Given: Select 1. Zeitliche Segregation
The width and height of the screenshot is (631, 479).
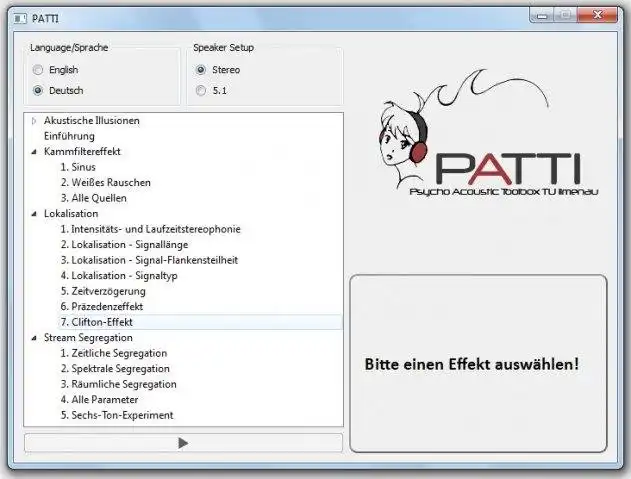Looking at the screenshot, I should coord(113,353).
